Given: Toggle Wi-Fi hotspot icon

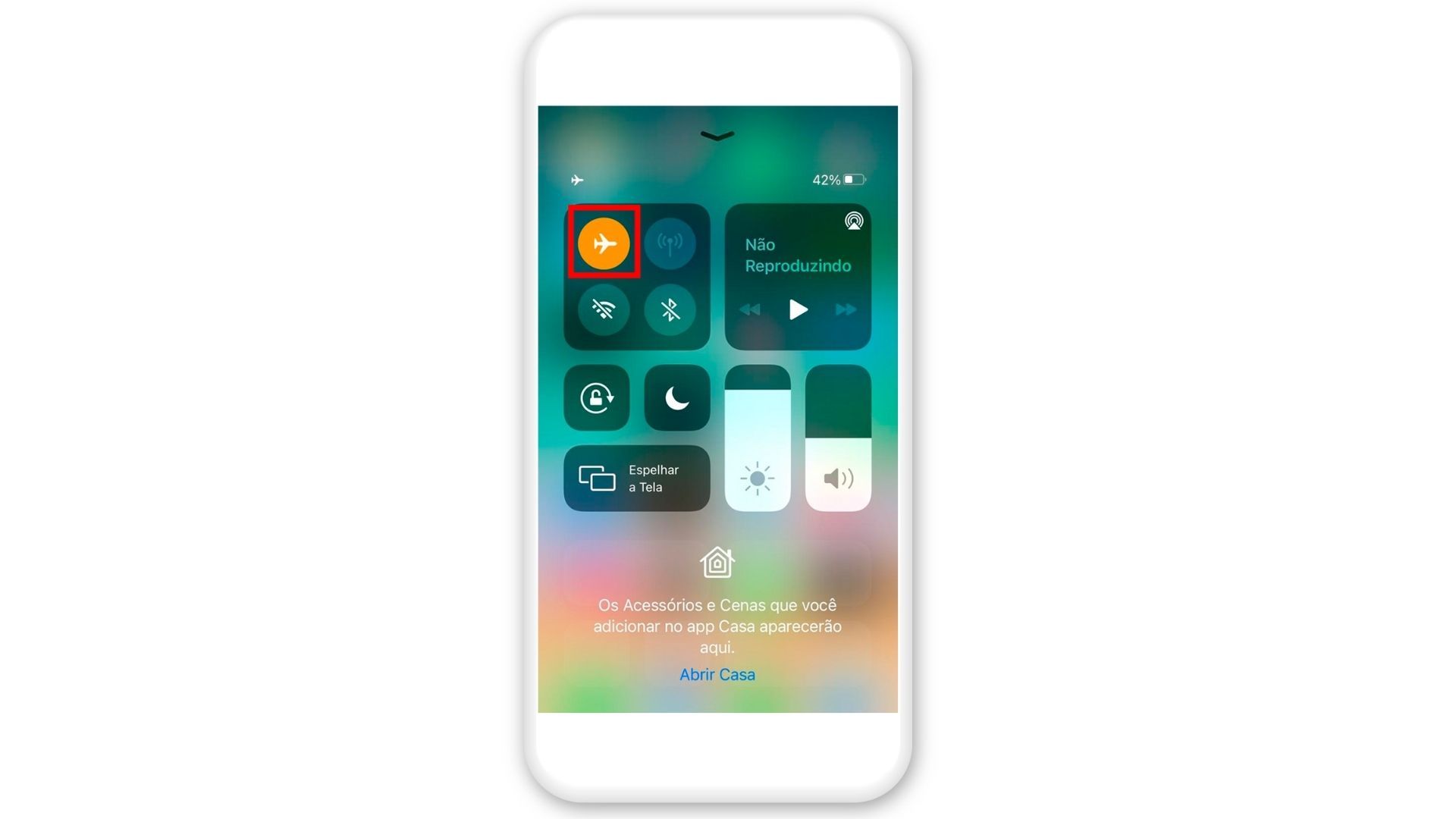Looking at the screenshot, I should [x=670, y=243].
